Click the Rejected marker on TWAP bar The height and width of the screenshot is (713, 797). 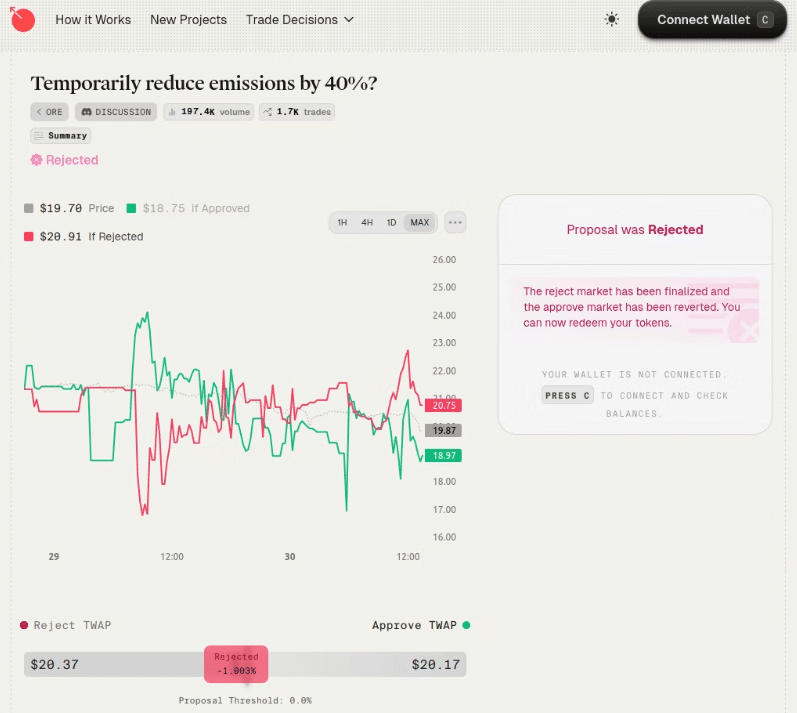click(x=236, y=664)
